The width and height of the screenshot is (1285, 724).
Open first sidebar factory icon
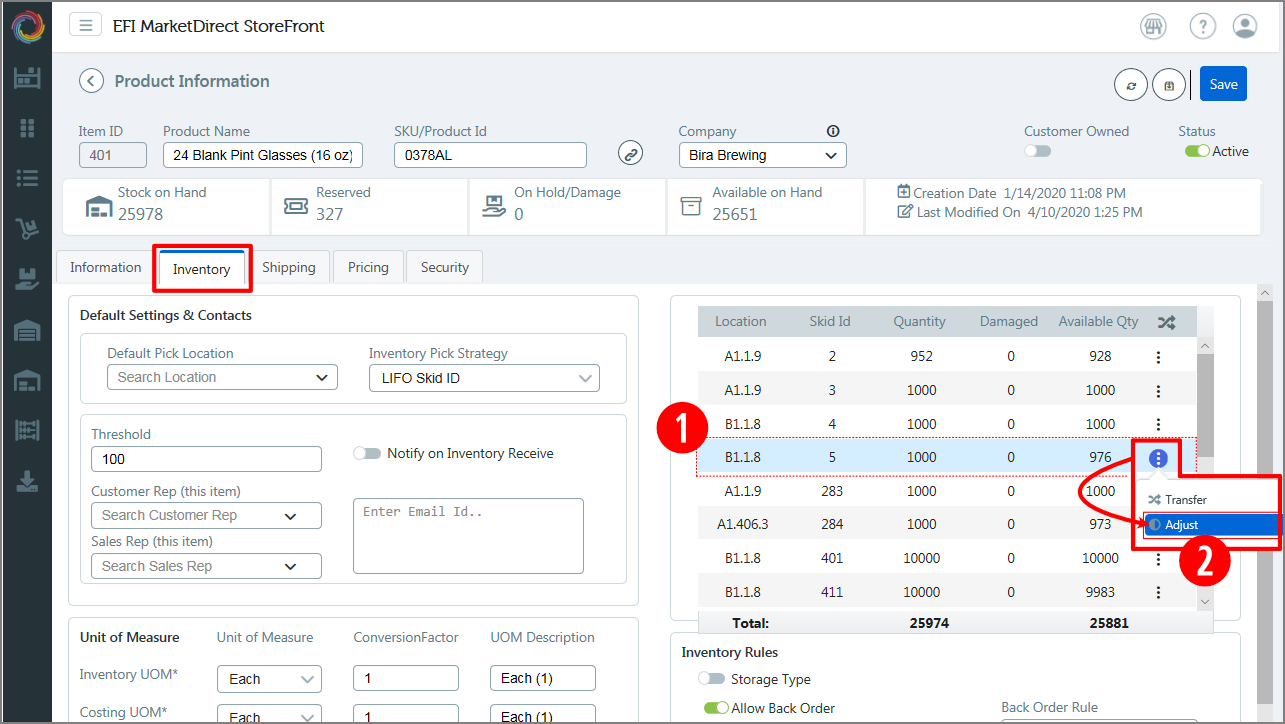pos(27,78)
